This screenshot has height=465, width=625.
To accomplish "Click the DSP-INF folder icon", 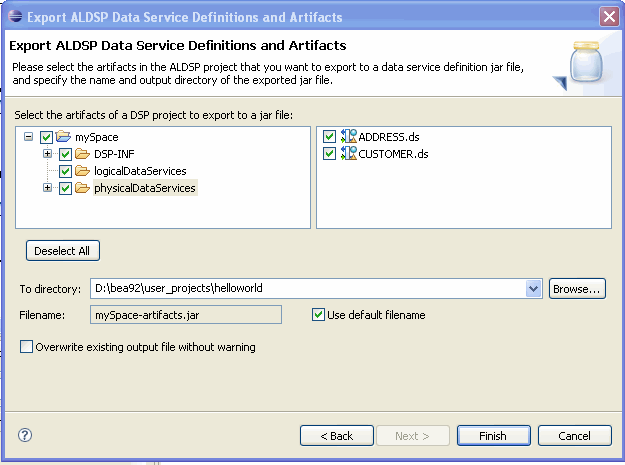I will pyautogui.click(x=83, y=153).
